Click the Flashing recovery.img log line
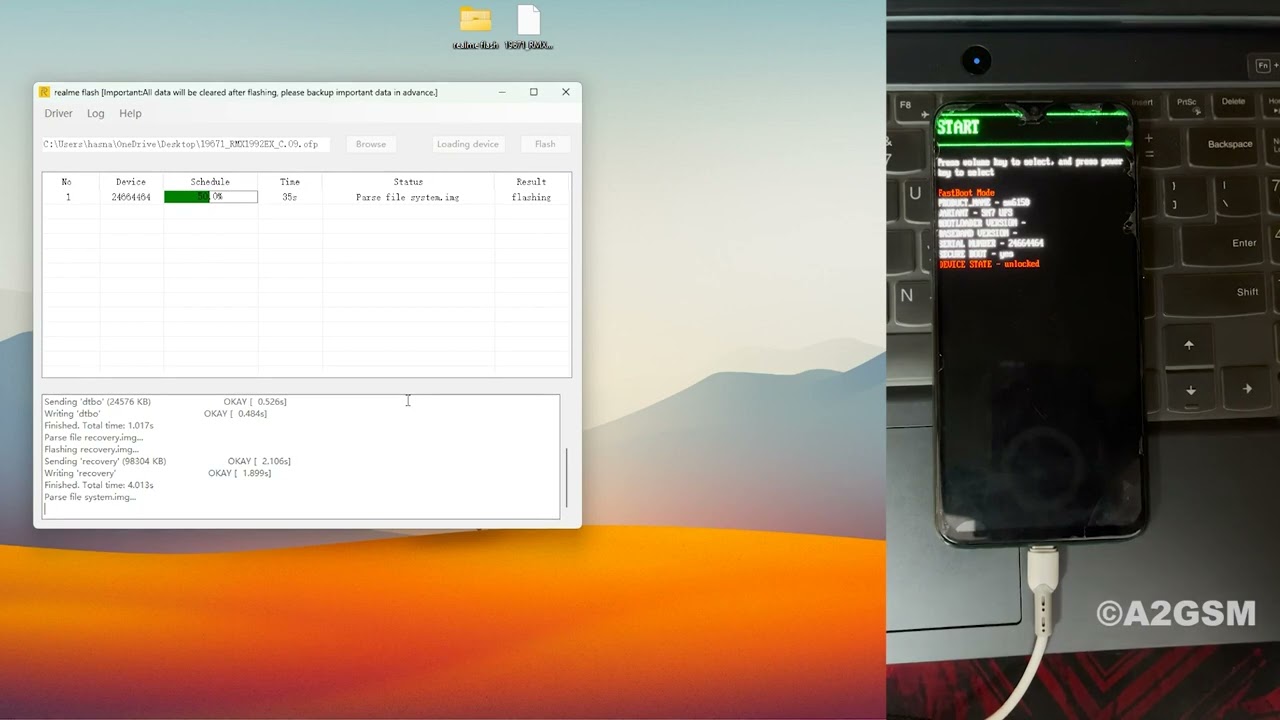This screenshot has height=720, width=1280. pyautogui.click(x=91, y=450)
